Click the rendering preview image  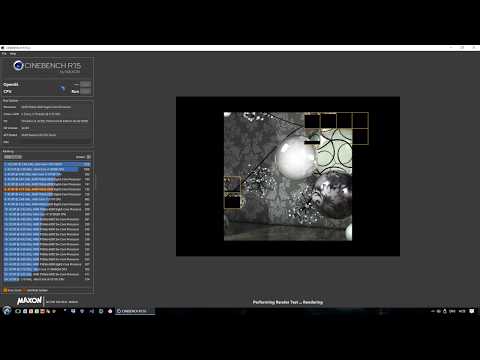288,176
